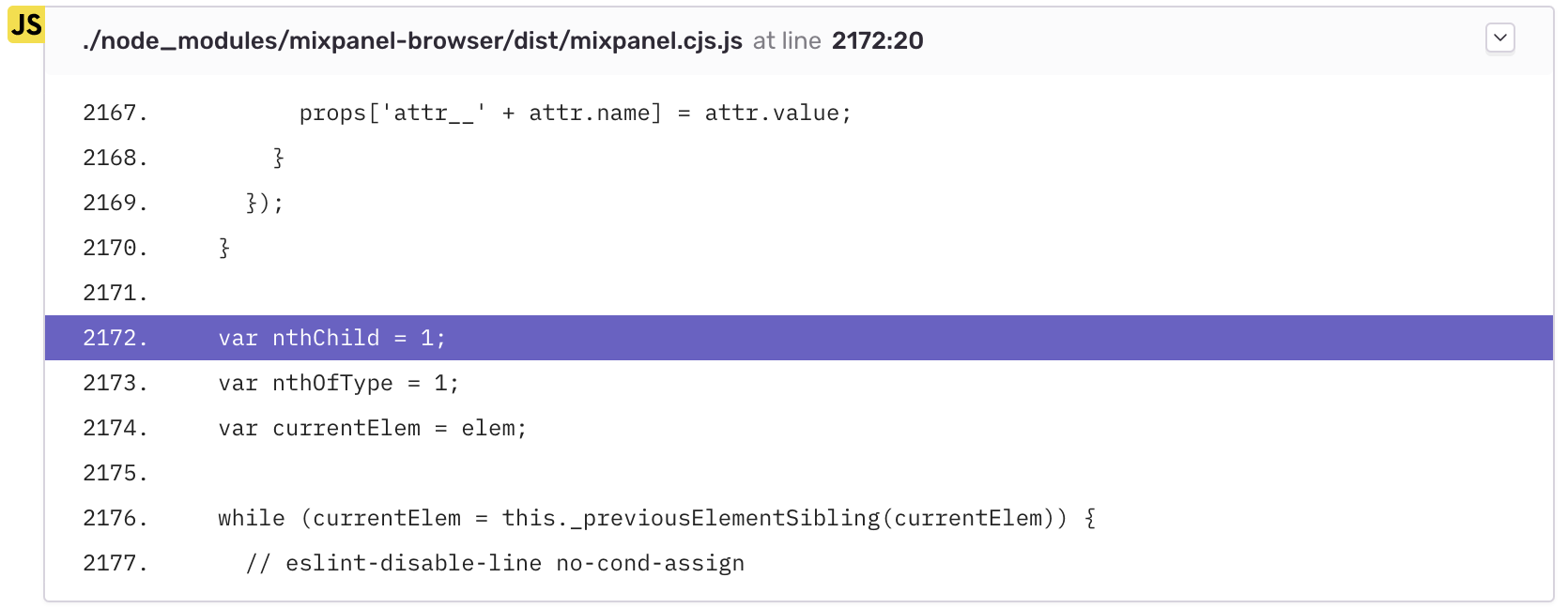The height and width of the screenshot is (608, 1568).
Task: Click the yellow JS file type badge
Action: (25, 25)
